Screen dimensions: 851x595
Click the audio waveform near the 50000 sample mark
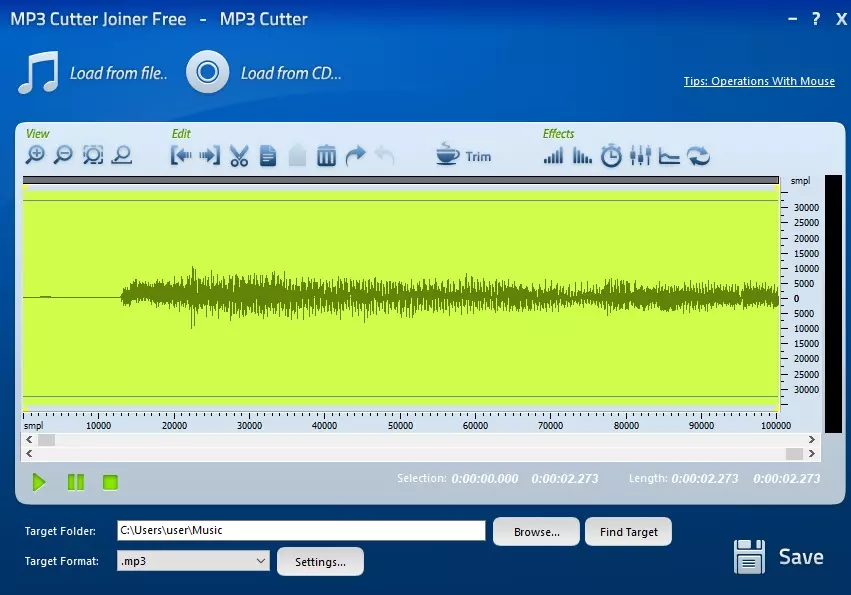[400, 298]
